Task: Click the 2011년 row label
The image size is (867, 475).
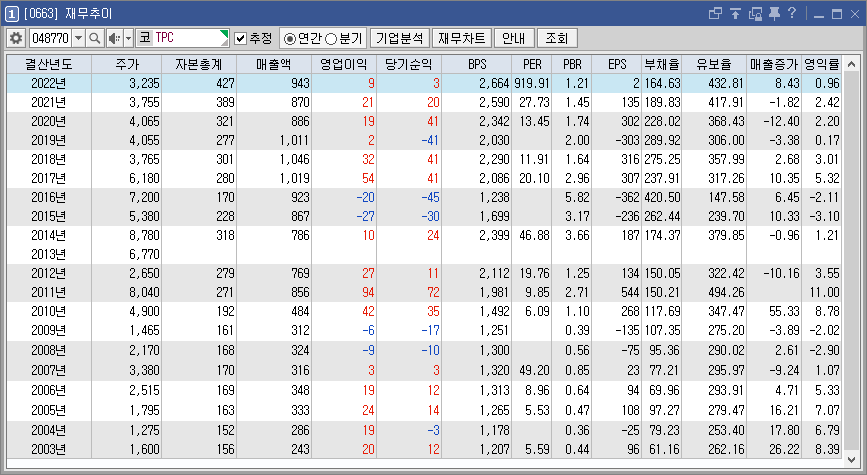Action: 49,292
